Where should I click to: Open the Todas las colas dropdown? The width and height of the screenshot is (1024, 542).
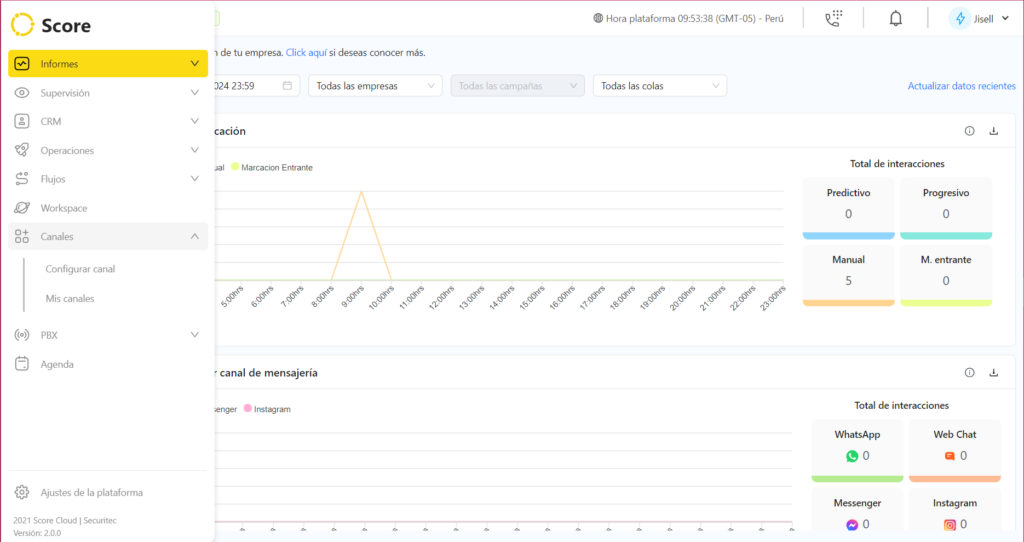(659, 86)
